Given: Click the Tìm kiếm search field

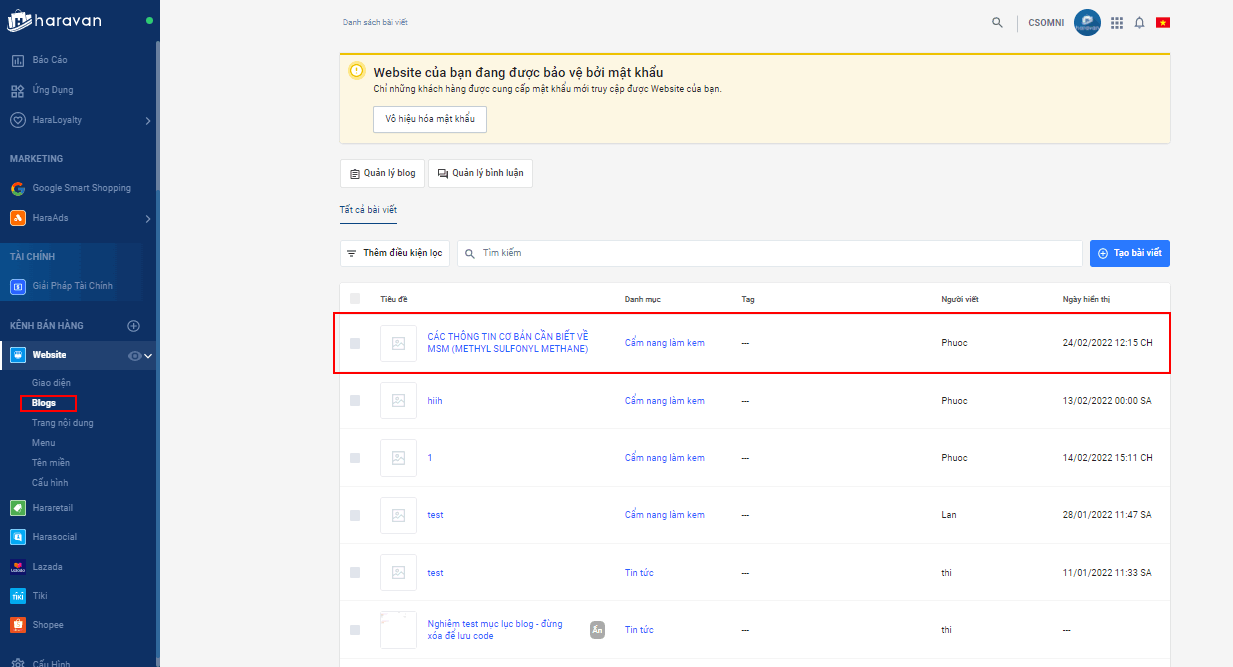Looking at the screenshot, I should tap(770, 253).
